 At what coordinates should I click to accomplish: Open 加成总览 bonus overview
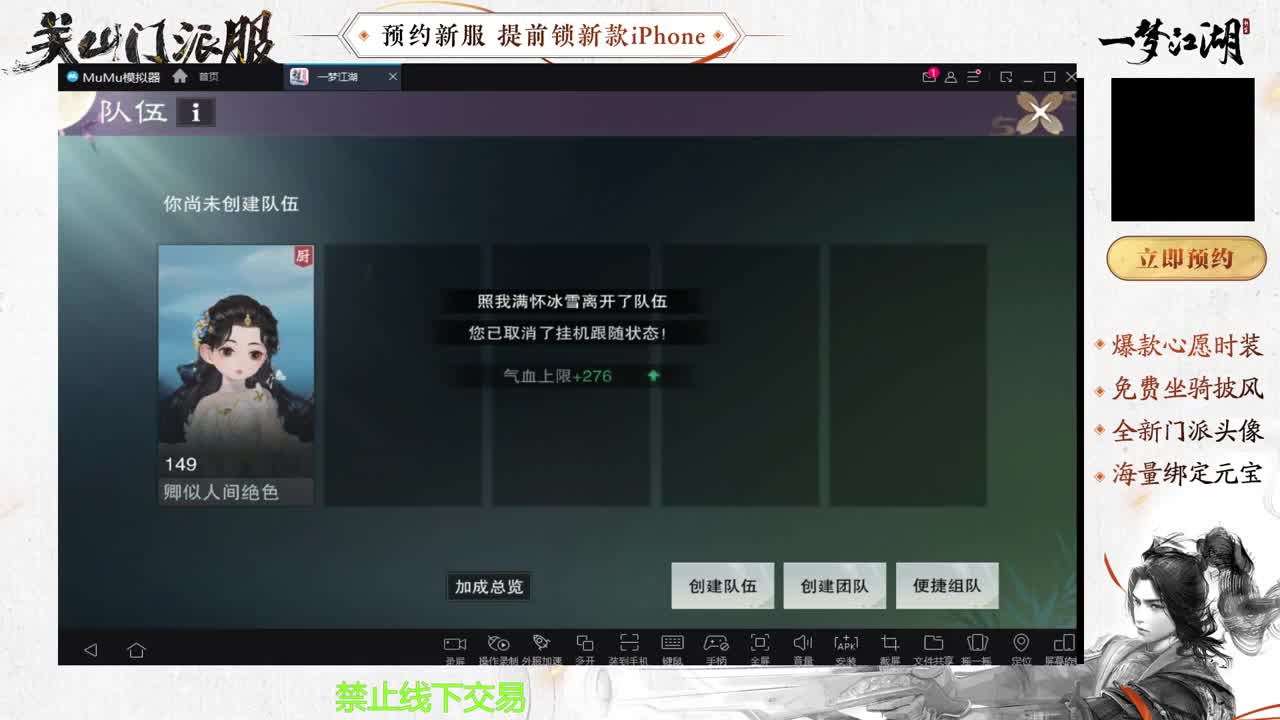[489, 587]
